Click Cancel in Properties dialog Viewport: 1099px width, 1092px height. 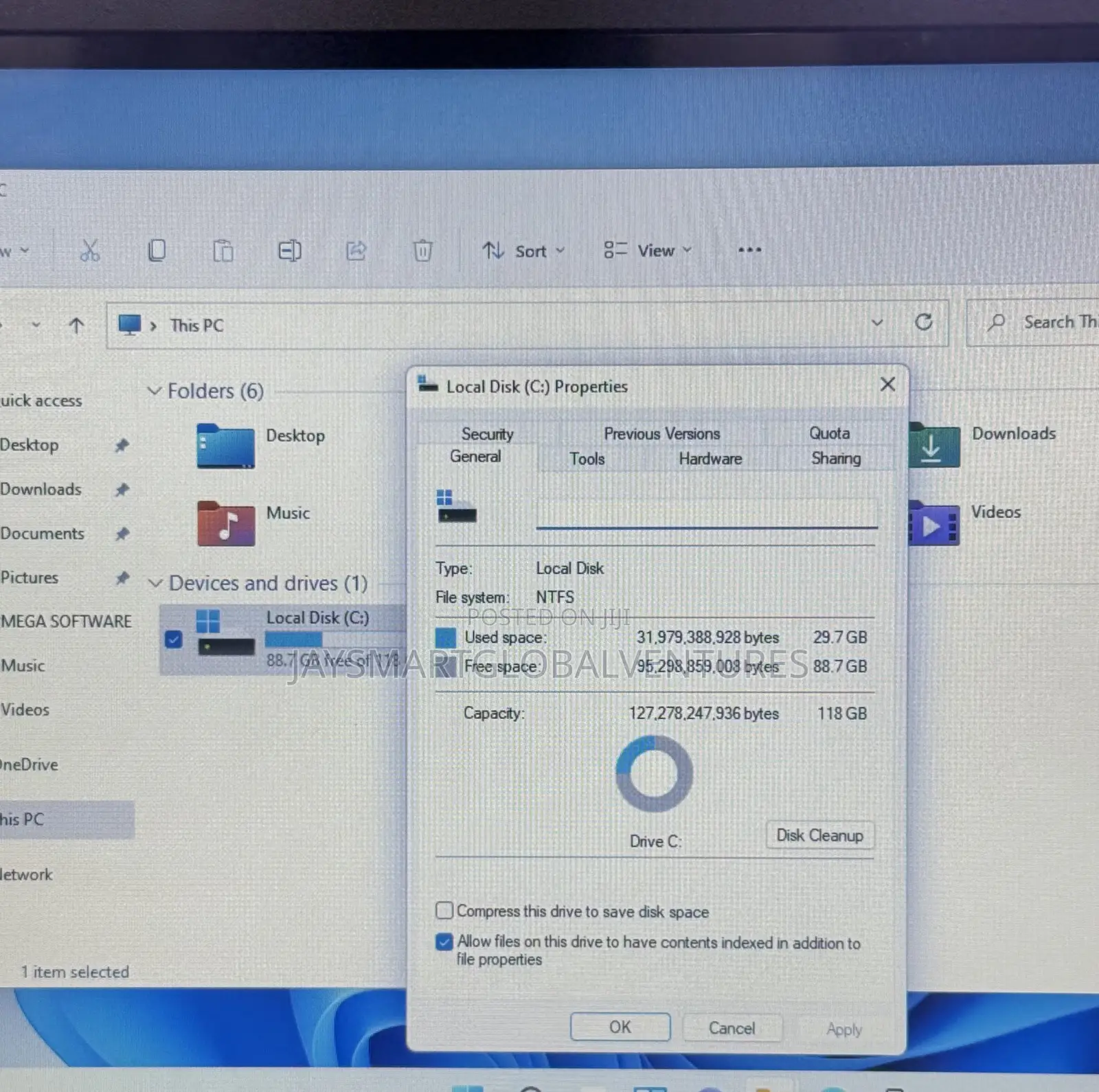click(x=732, y=1028)
